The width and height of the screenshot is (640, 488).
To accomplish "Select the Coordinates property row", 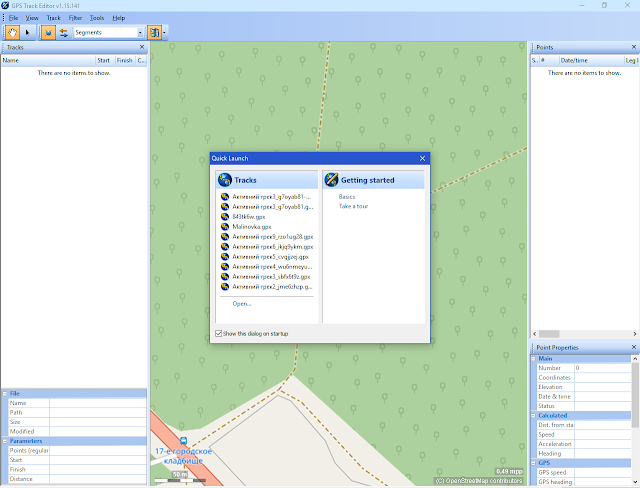I will (x=583, y=377).
